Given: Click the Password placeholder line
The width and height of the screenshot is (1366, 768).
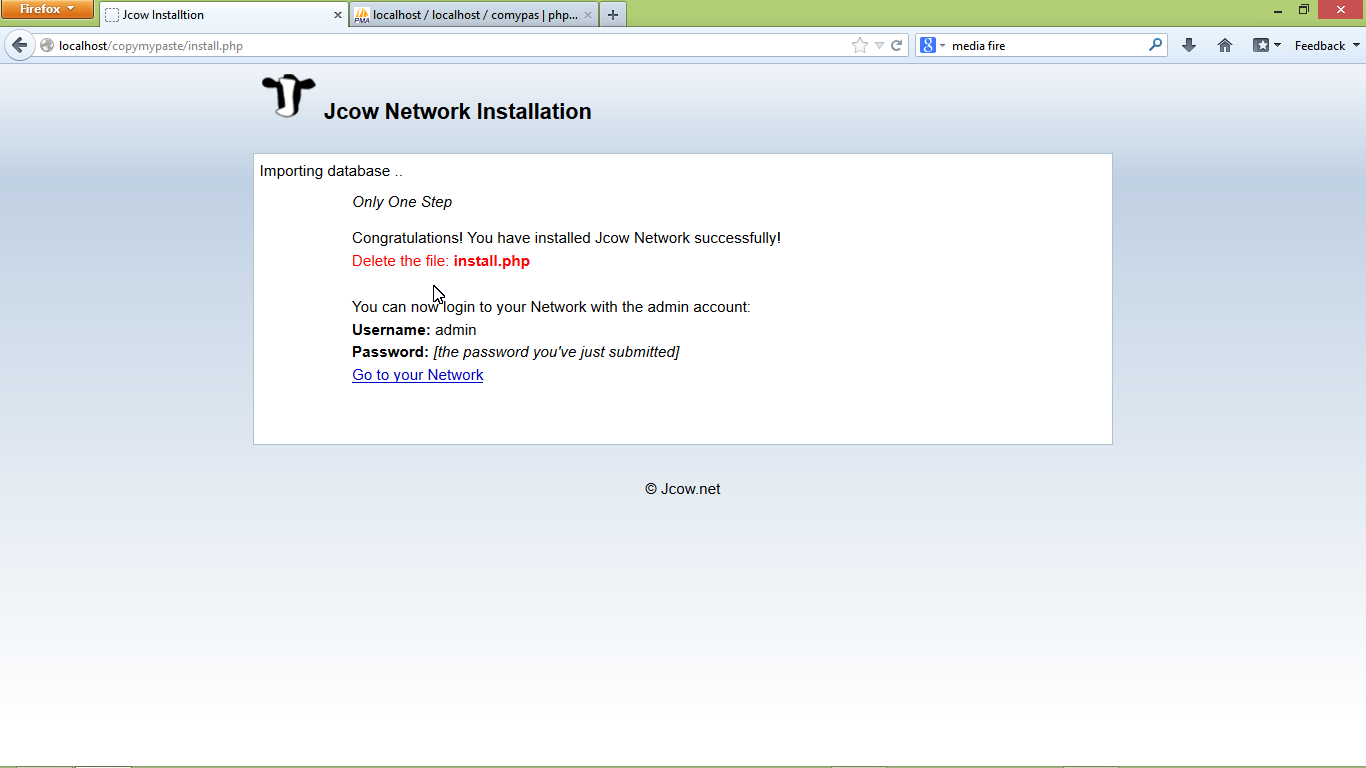Looking at the screenshot, I should click(516, 352).
